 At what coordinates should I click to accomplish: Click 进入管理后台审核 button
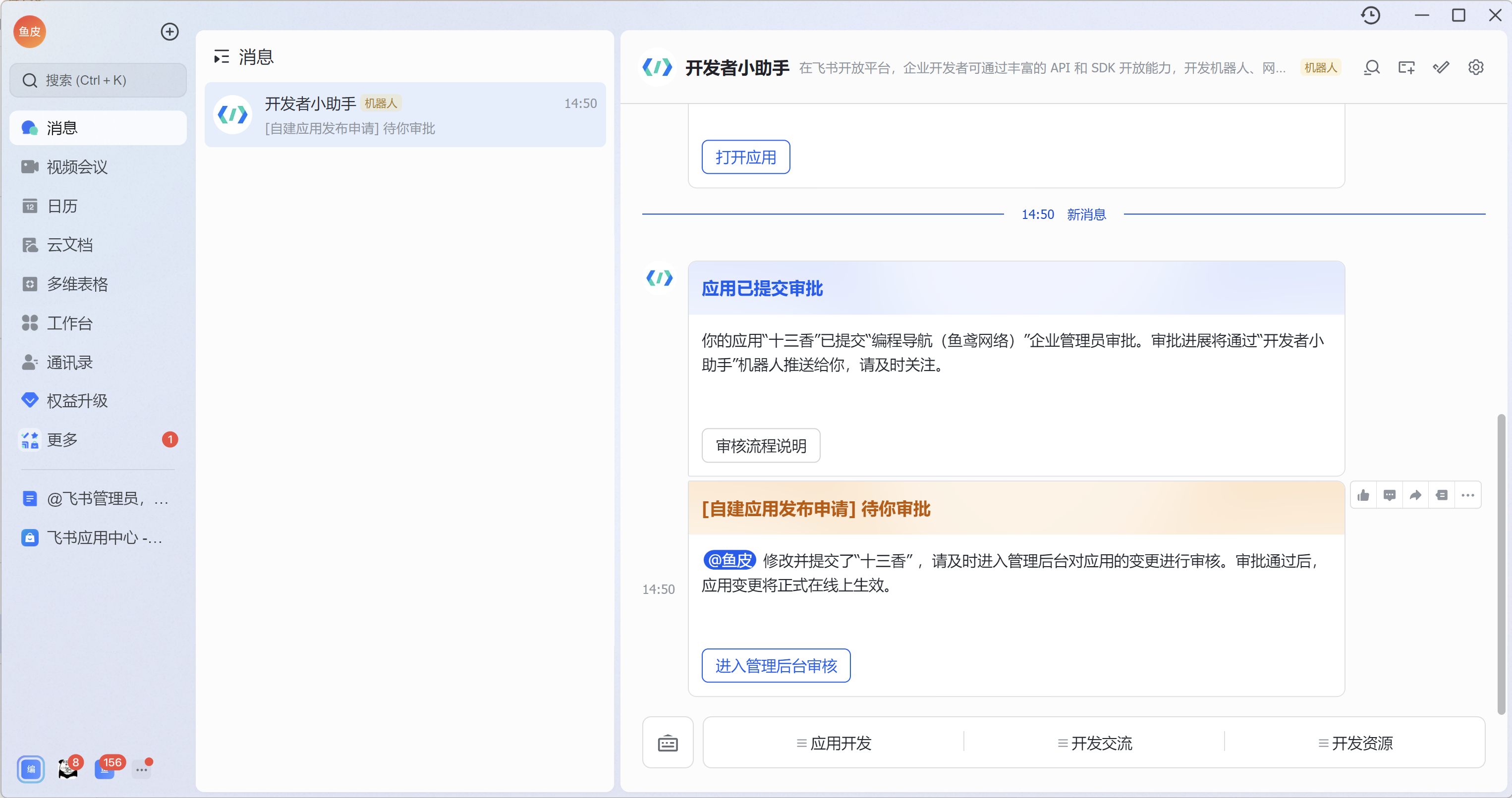click(776, 665)
